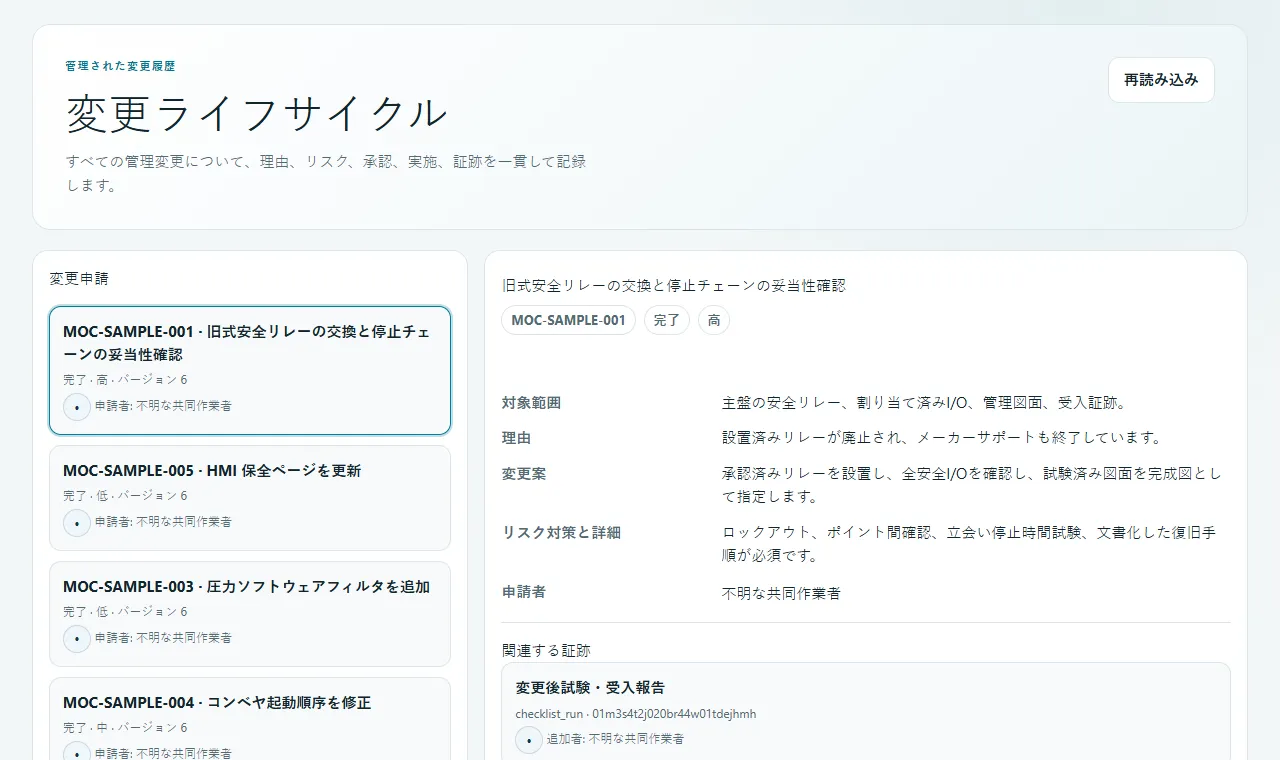Click the 変更案 field label
1280x760 pixels.
pyautogui.click(x=524, y=473)
